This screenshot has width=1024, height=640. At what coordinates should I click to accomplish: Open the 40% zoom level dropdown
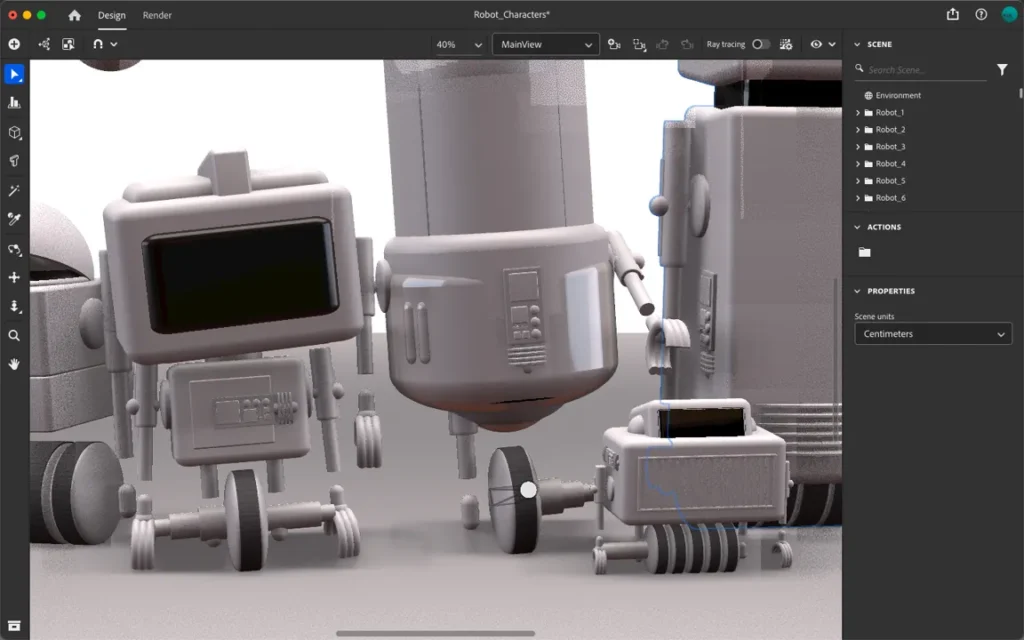[459, 44]
